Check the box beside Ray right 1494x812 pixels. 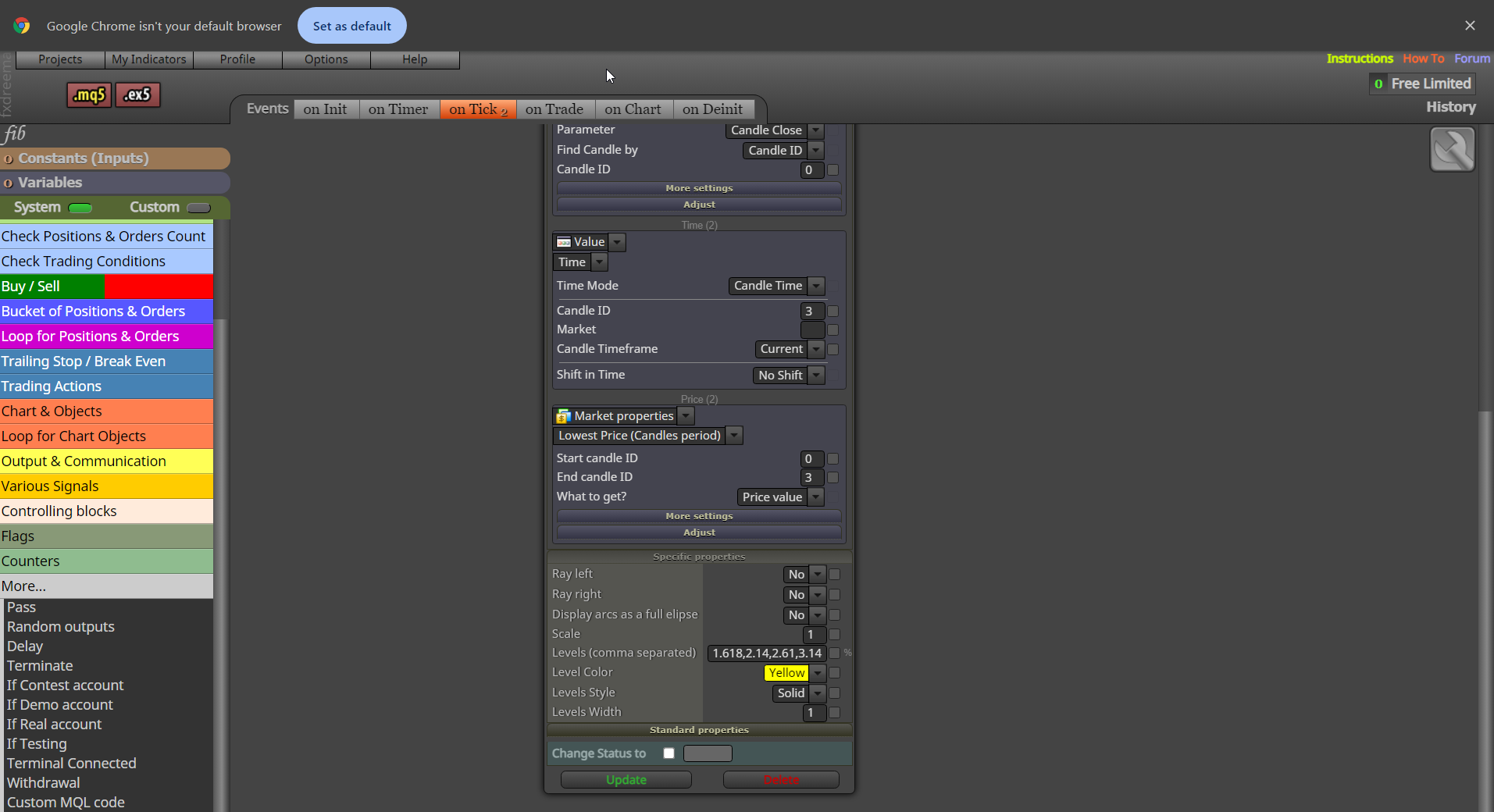[834, 595]
